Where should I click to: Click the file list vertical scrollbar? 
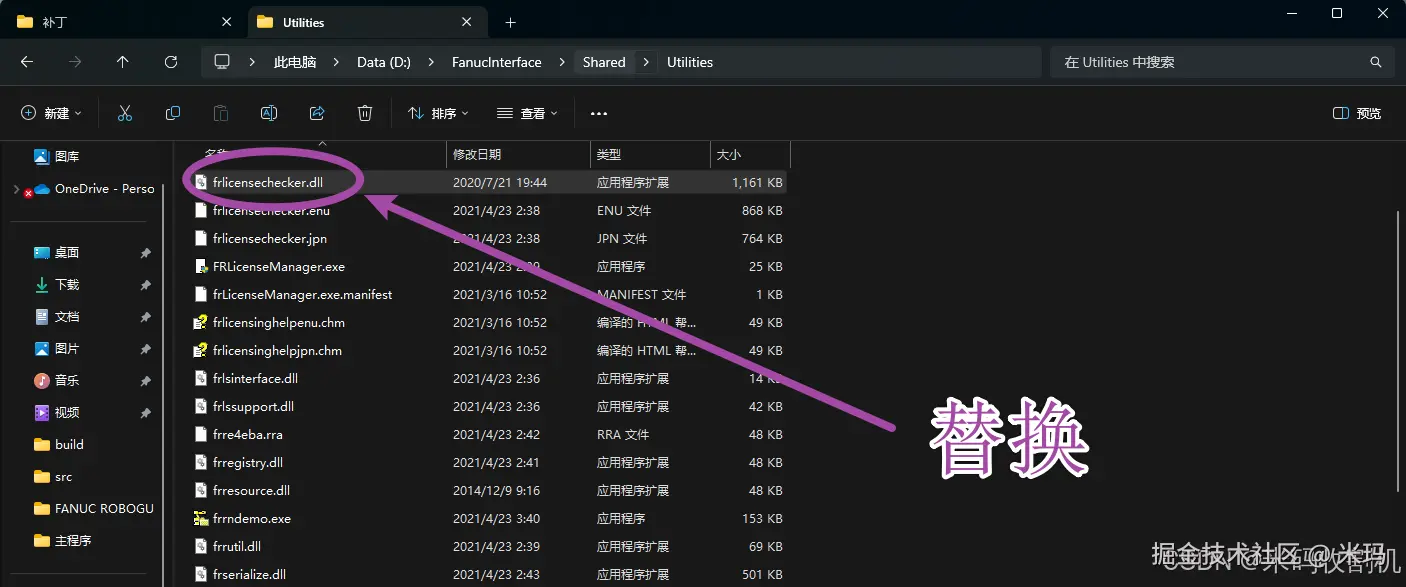pos(1398,350)
